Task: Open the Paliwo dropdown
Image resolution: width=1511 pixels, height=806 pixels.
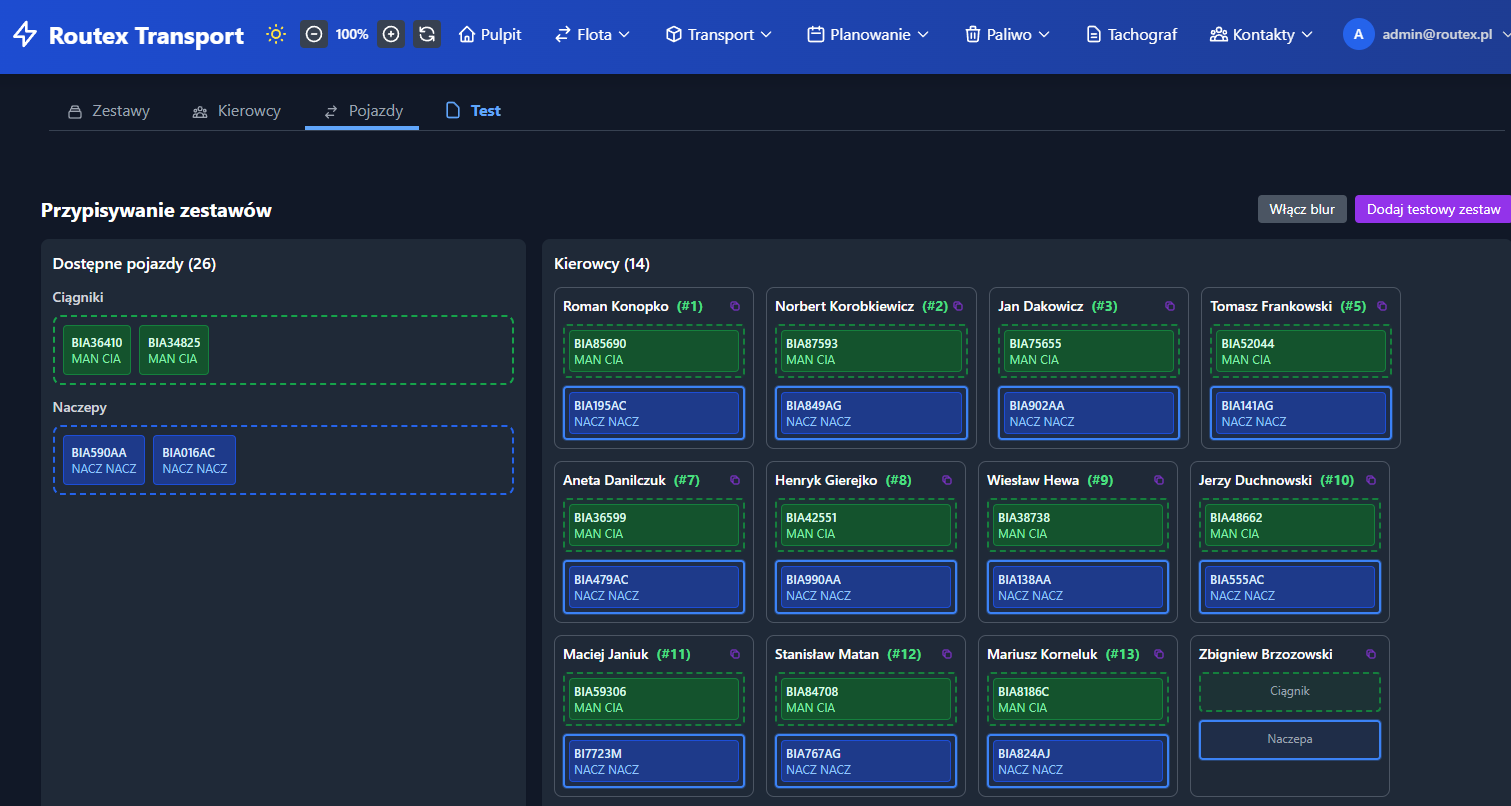Action: [x=1007, y=34]
